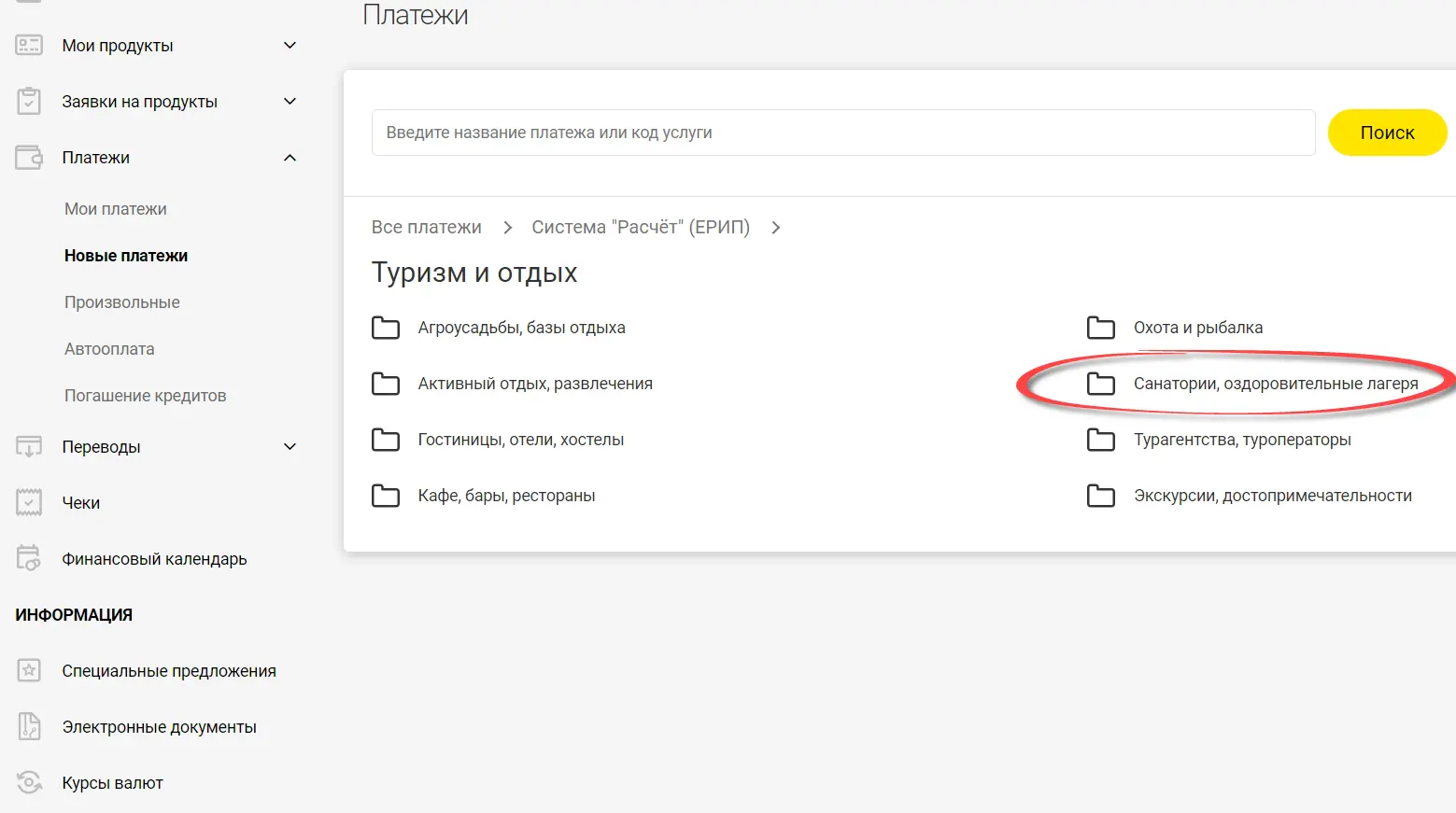Click folder icon beside Агроусадьбы, базы отдыха
This screenshot has height=813, width=1456.
click(385, 328)
